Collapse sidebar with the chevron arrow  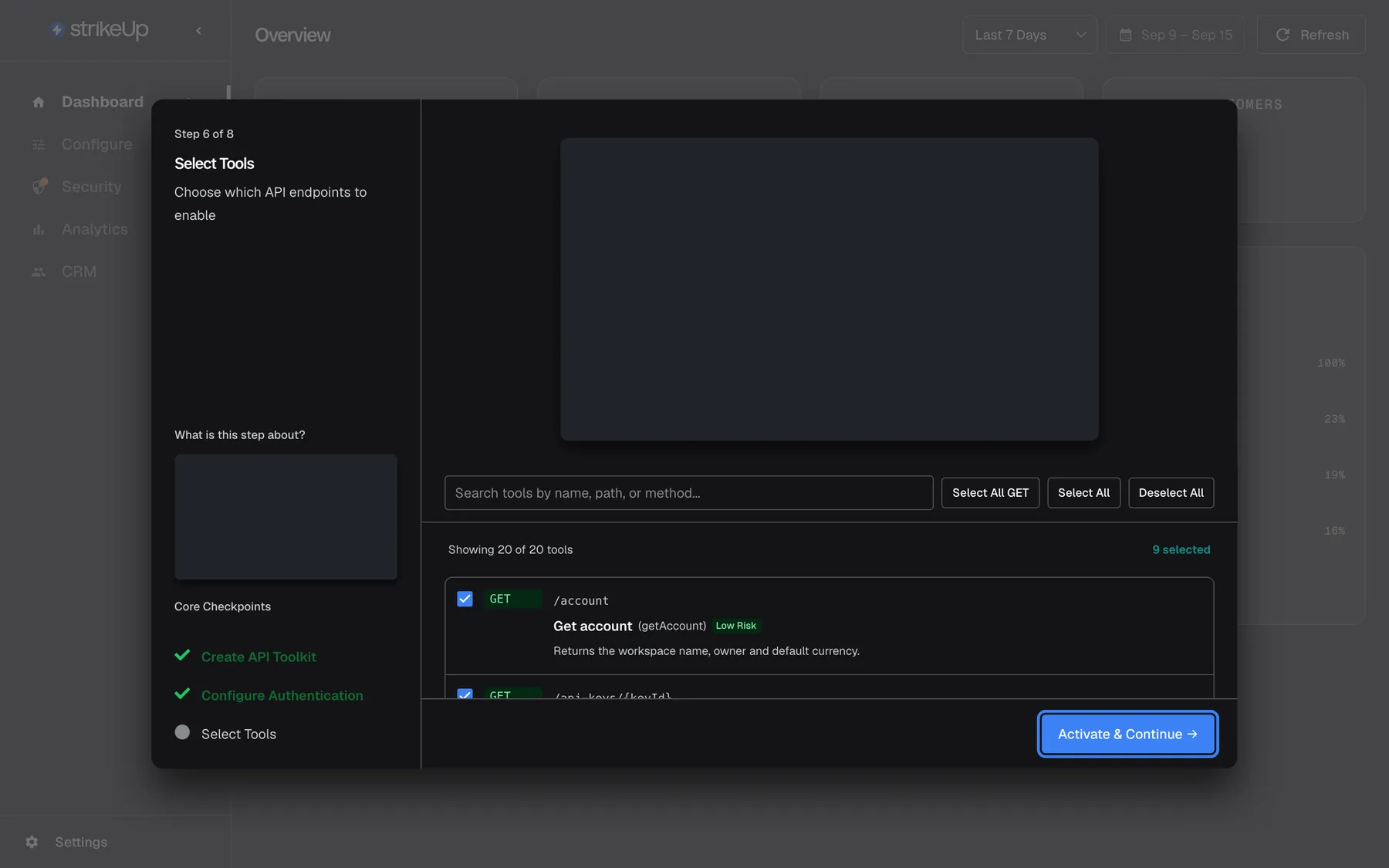(x=198, y=31)
